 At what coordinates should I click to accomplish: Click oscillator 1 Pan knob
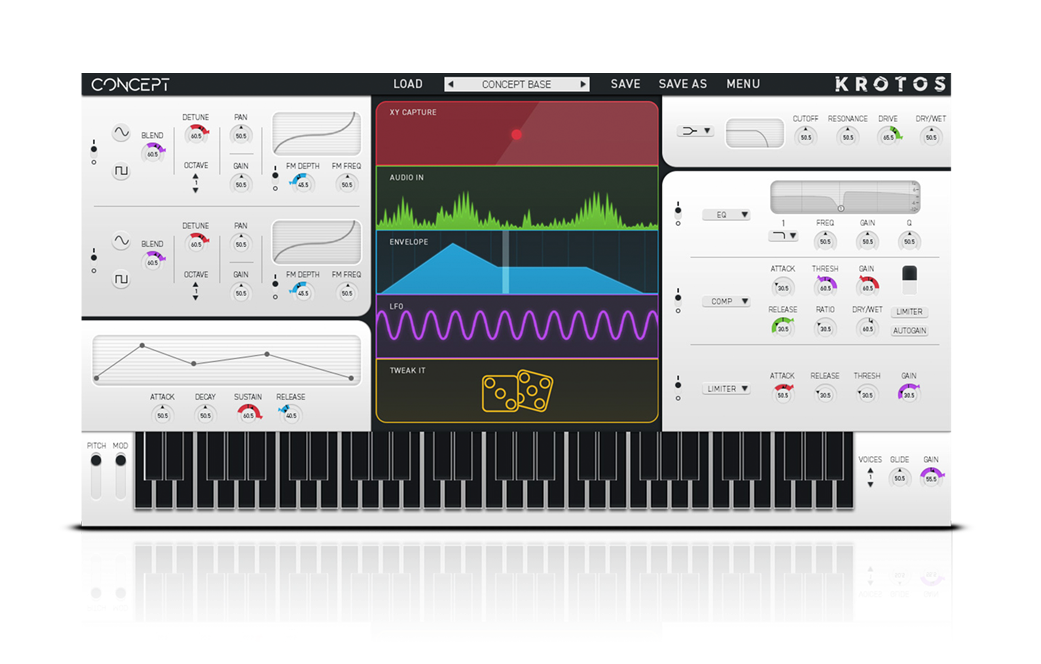coord(240,135)
